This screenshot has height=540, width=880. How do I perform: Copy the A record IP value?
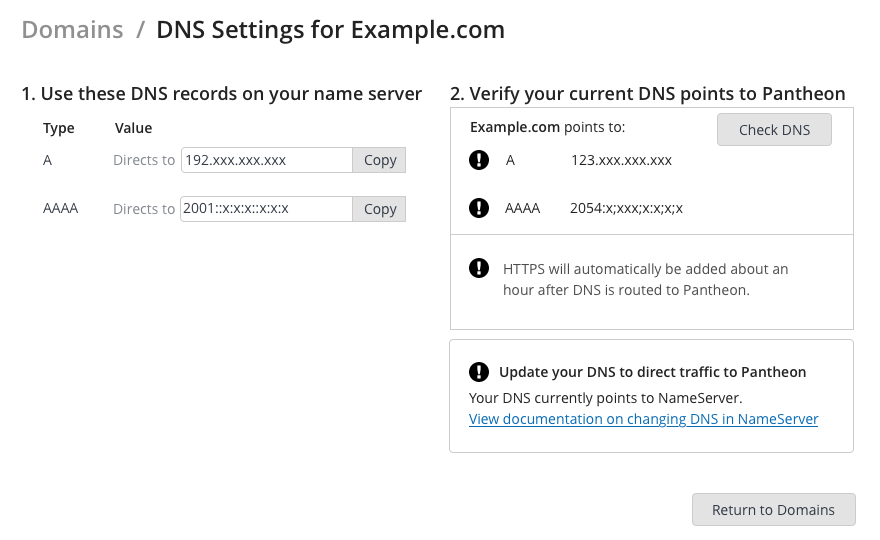click(x=379, y=160)
